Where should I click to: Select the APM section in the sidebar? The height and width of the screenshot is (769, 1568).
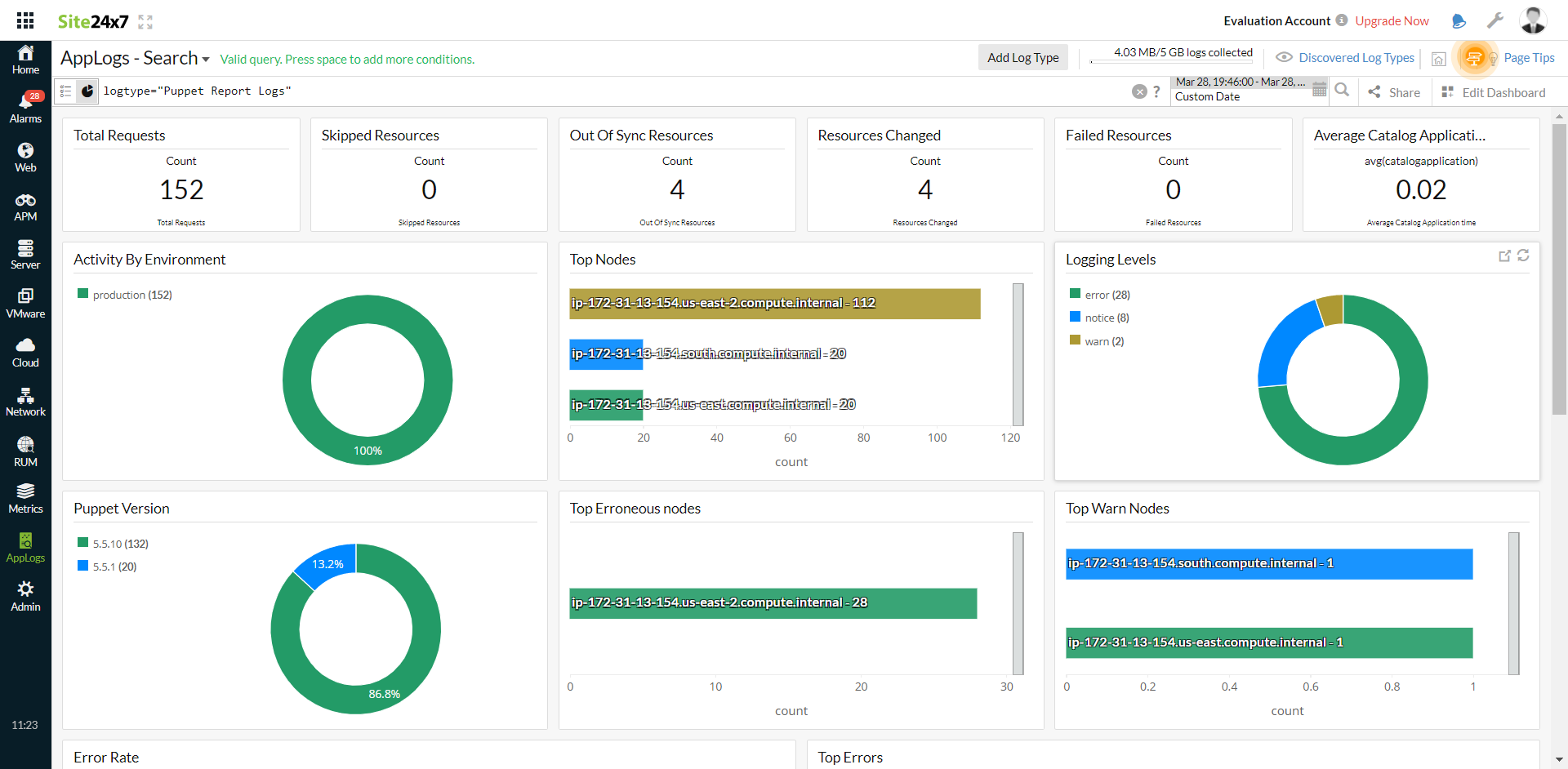(25, 206)
